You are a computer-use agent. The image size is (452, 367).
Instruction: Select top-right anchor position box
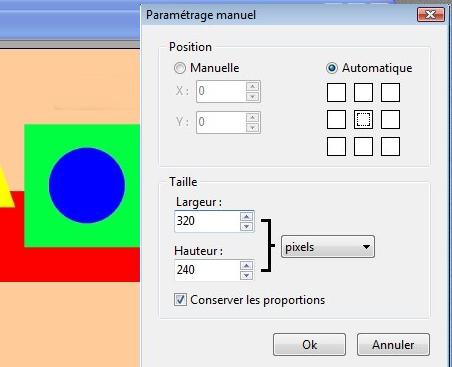(390, 92)
